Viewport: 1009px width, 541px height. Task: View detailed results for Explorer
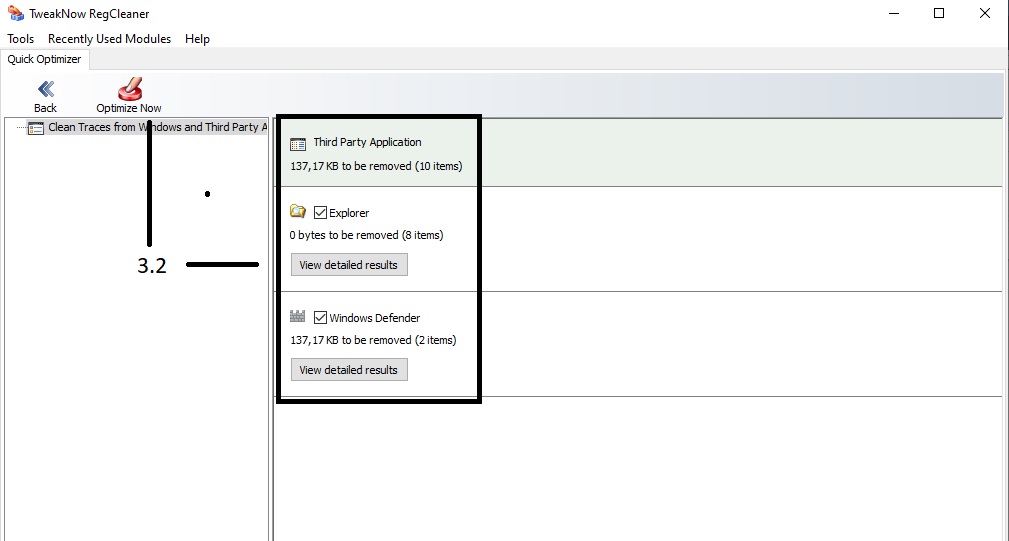(x=349, y=265)
